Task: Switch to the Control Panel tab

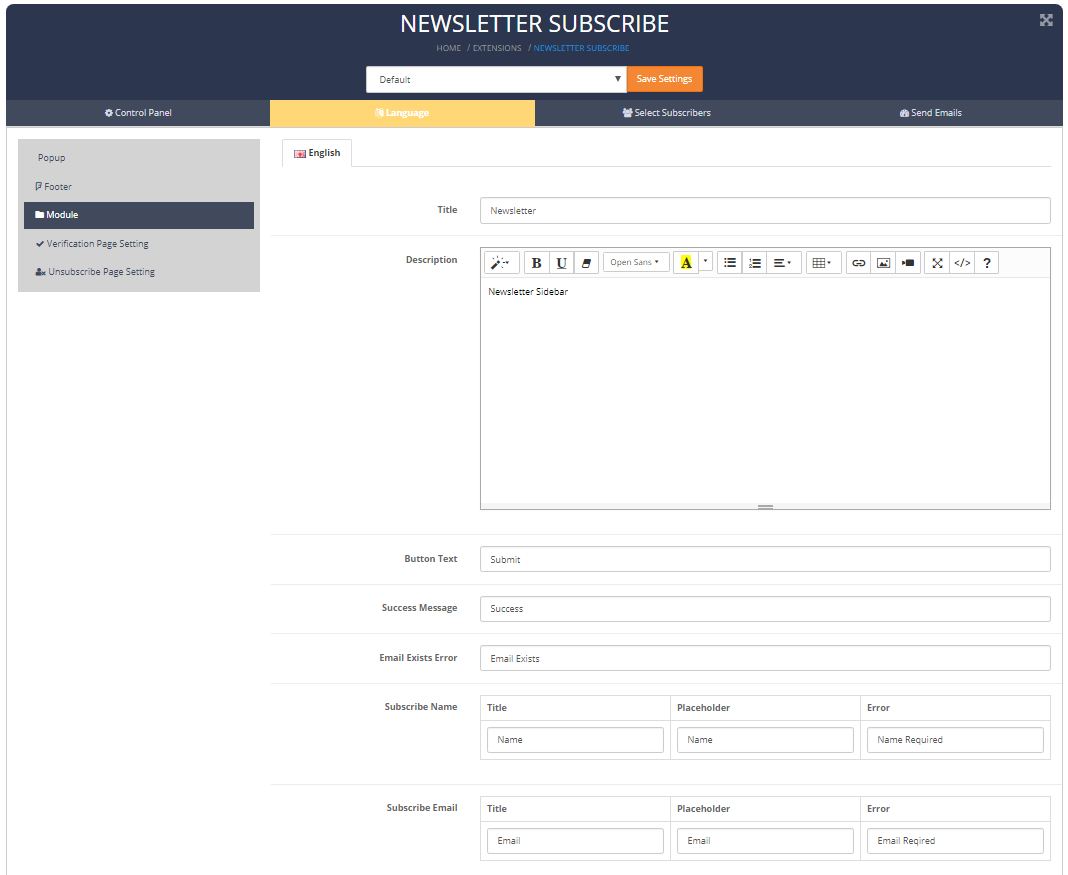Action: click(x=138, y=113)
